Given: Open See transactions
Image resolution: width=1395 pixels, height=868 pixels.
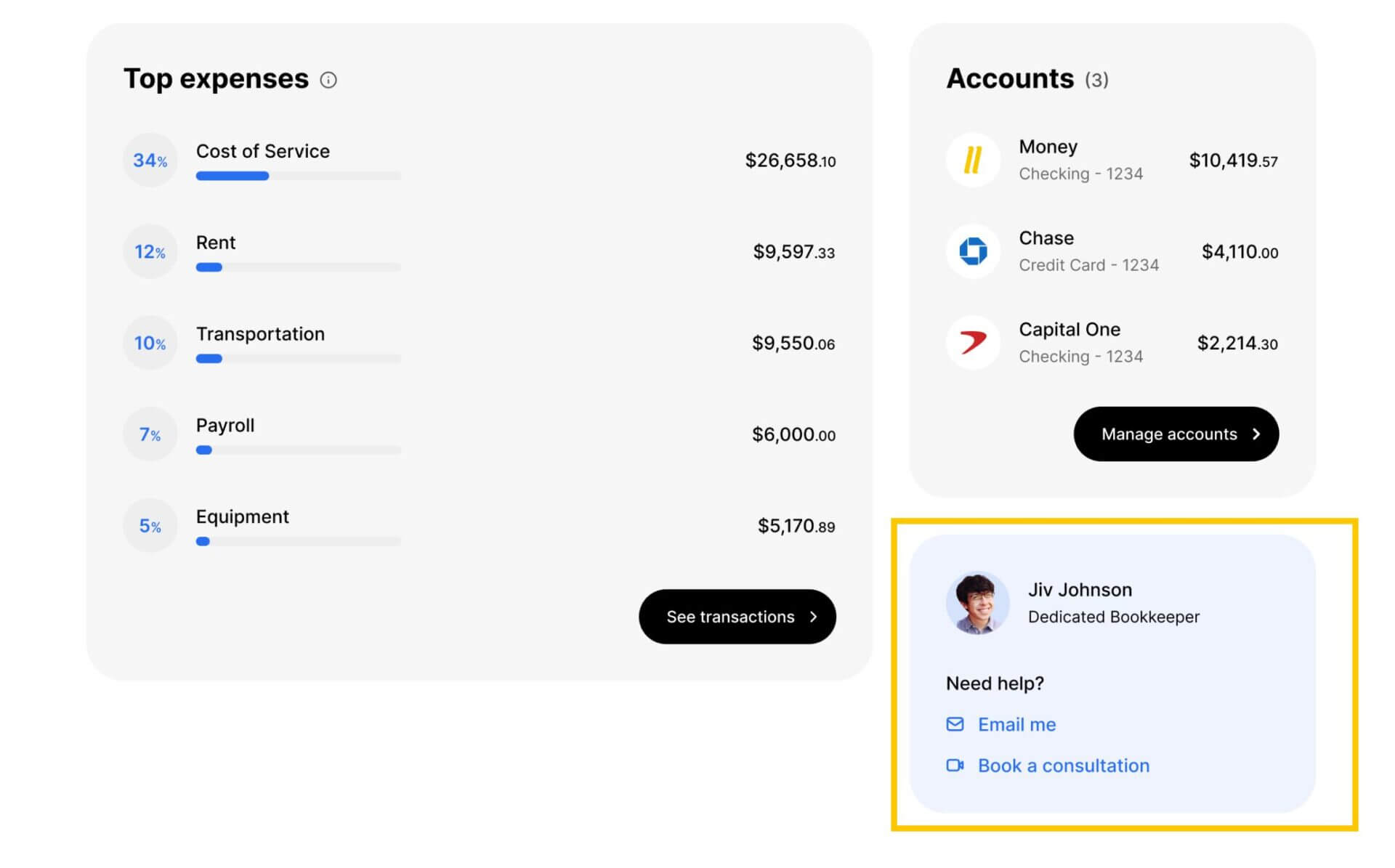Looking at the screenshot, I should pyautogui.click(x=737, y=617).
